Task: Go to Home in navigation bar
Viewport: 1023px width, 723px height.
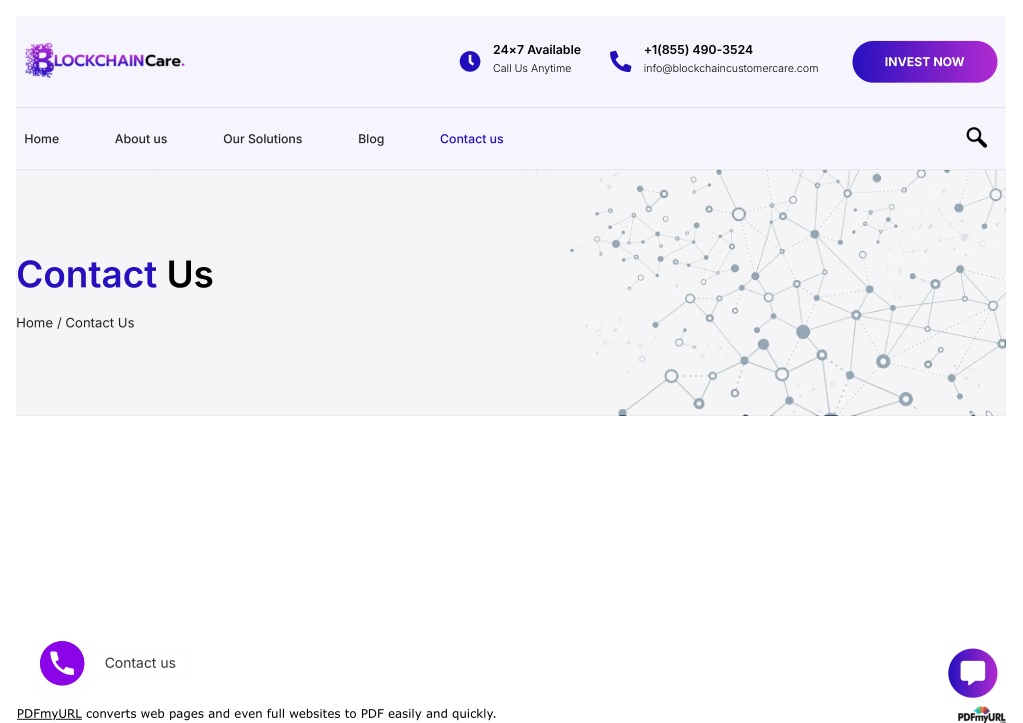Action: 42,139
